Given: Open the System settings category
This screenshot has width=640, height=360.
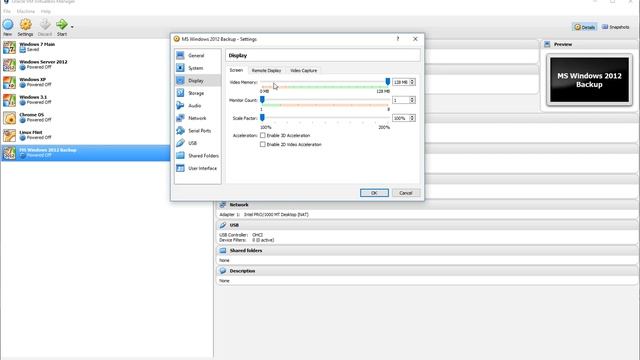Looking at the screenshot, I should click(198, 68).
